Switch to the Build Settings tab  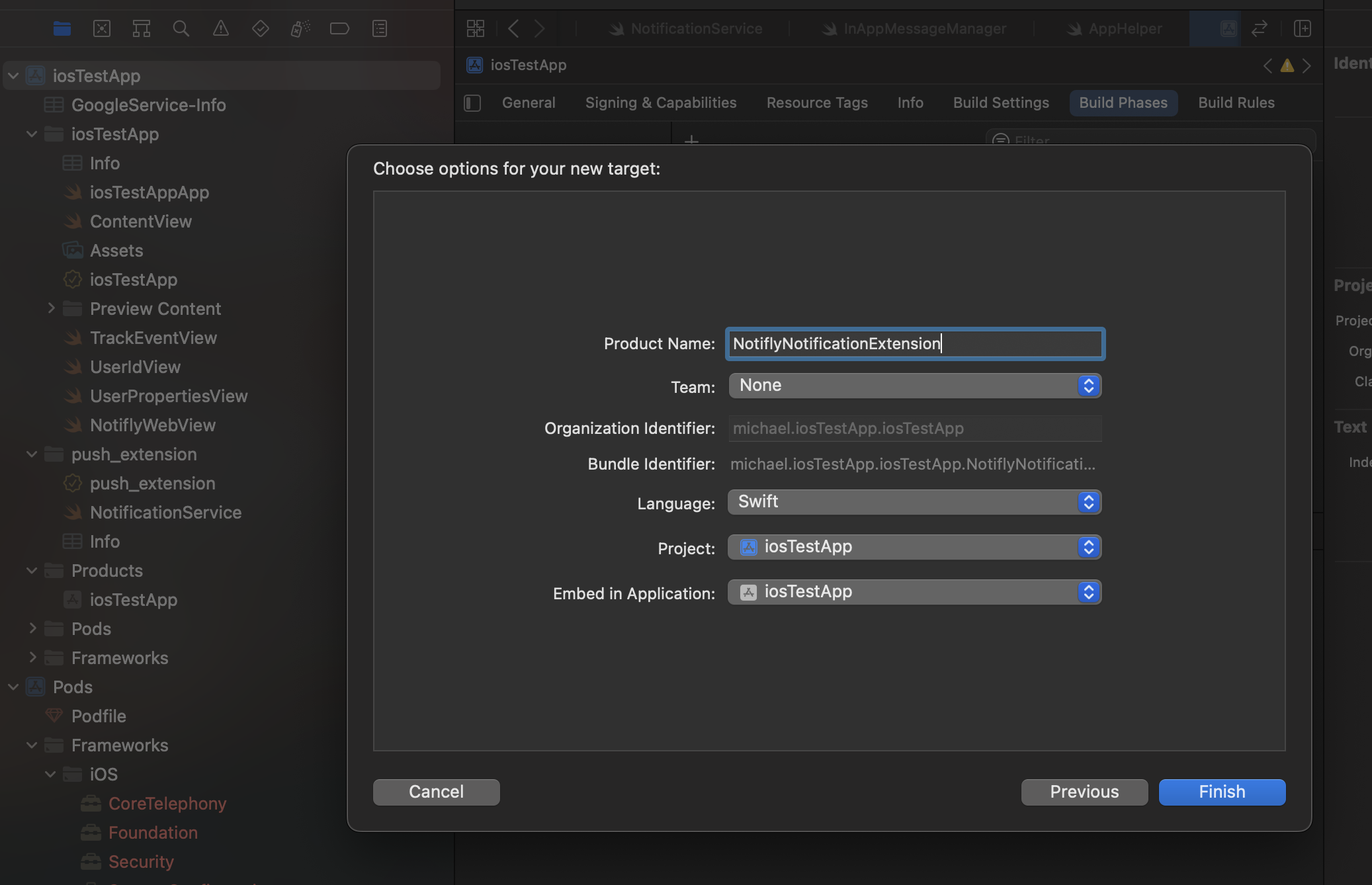tap(1000, 103)
